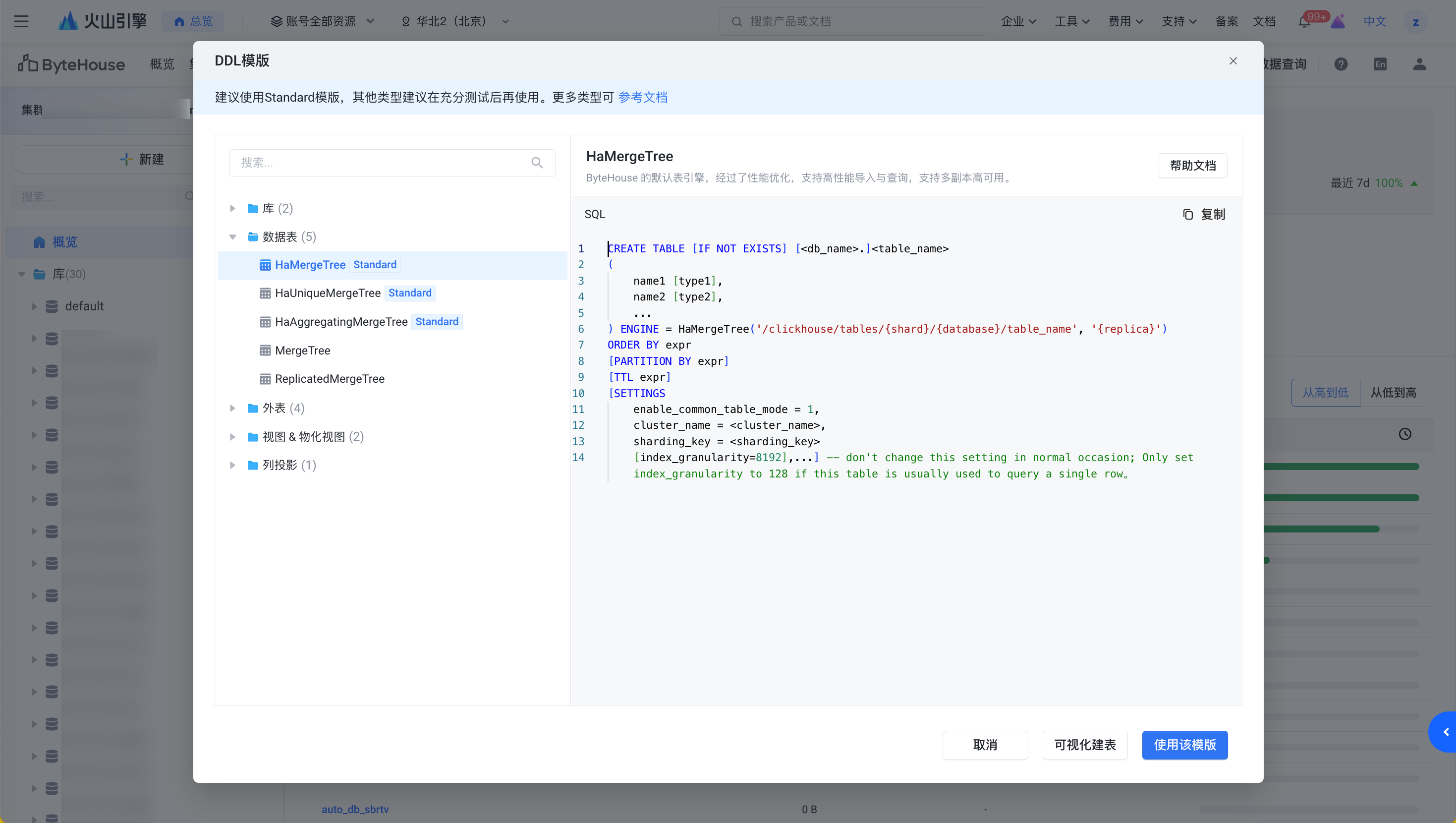Click the En language switch icon

[x=1380, y=64]
